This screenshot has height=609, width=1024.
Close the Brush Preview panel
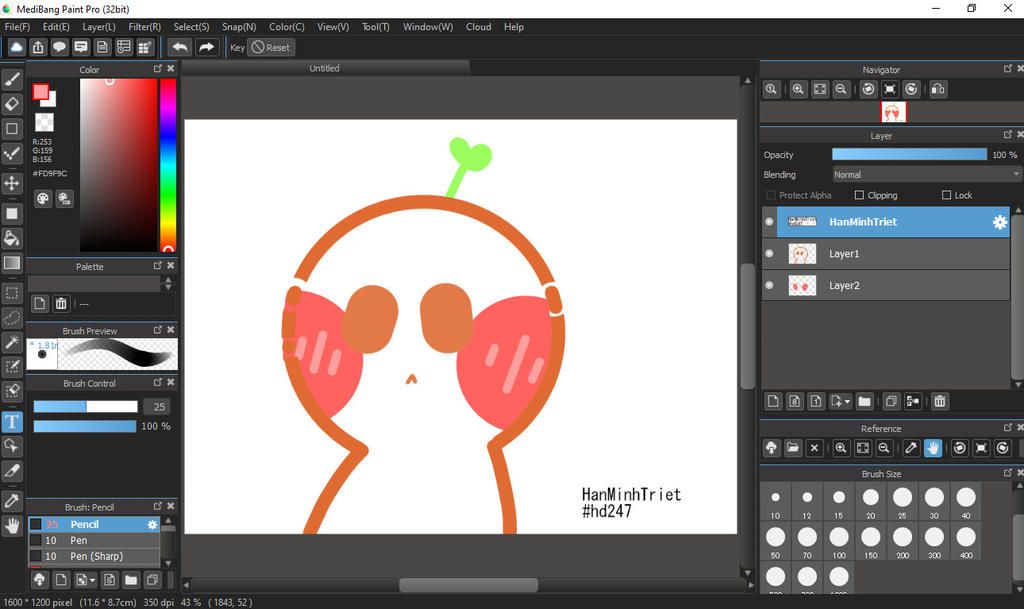click(x=171, y=330)
